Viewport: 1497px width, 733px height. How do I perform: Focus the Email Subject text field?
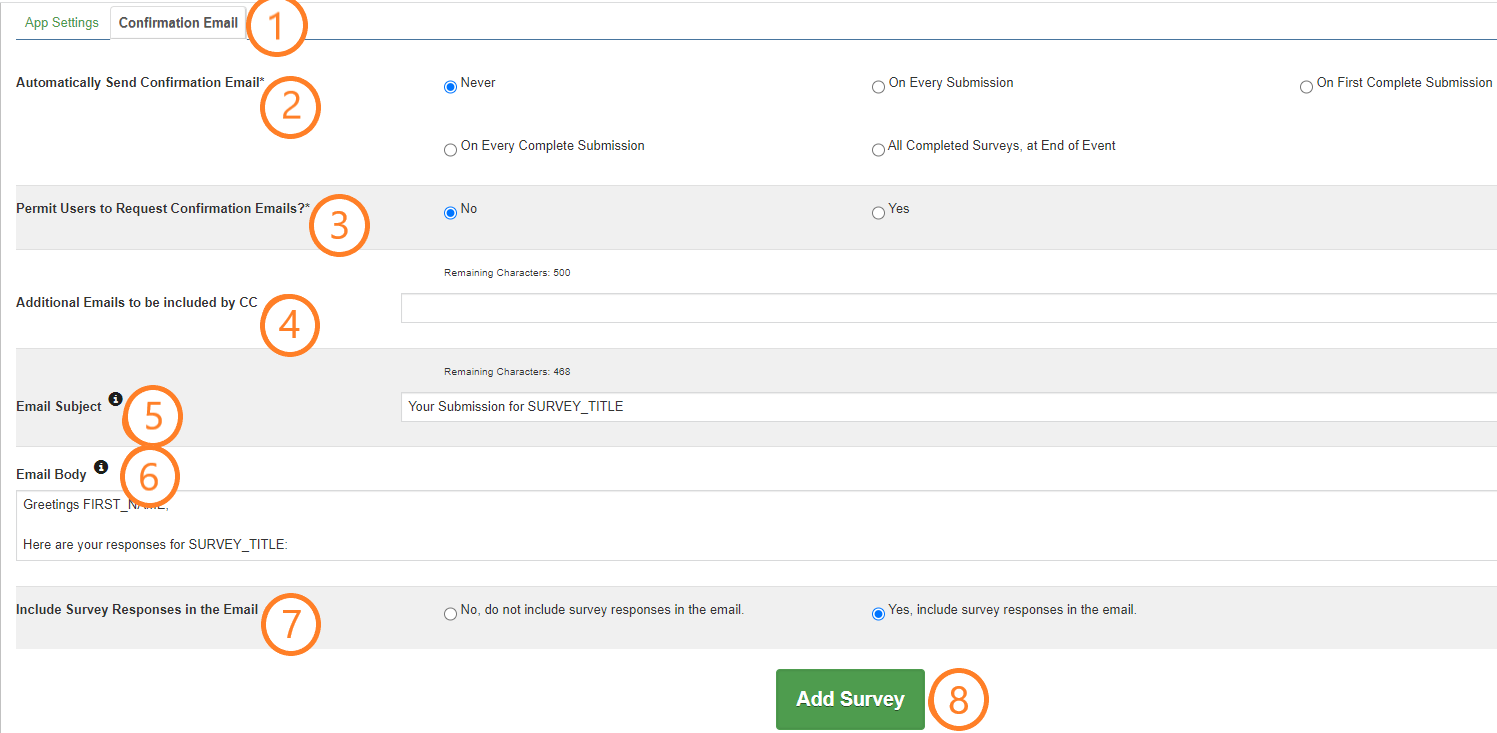coord(948,407)
